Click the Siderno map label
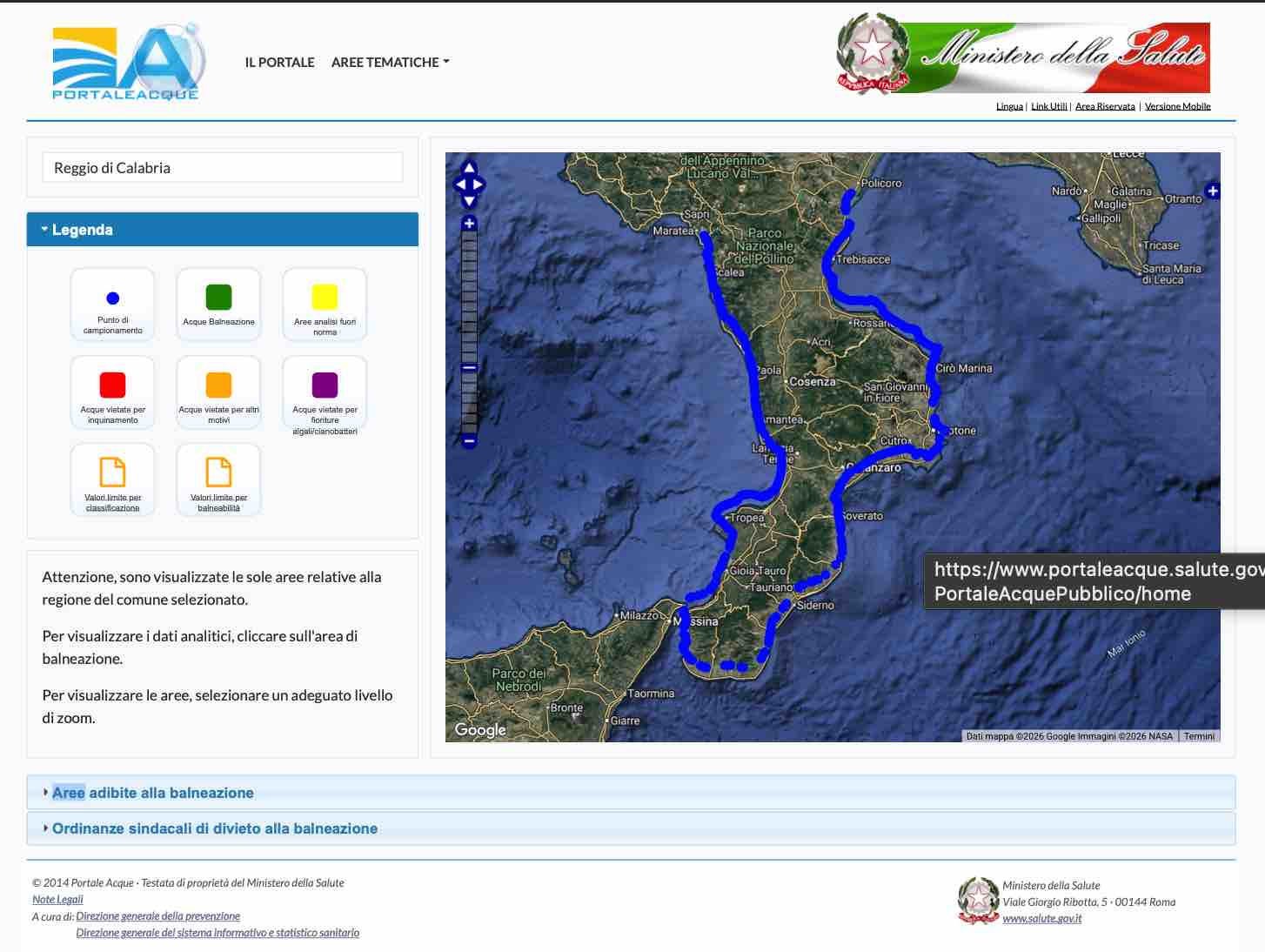 [815, 605]
